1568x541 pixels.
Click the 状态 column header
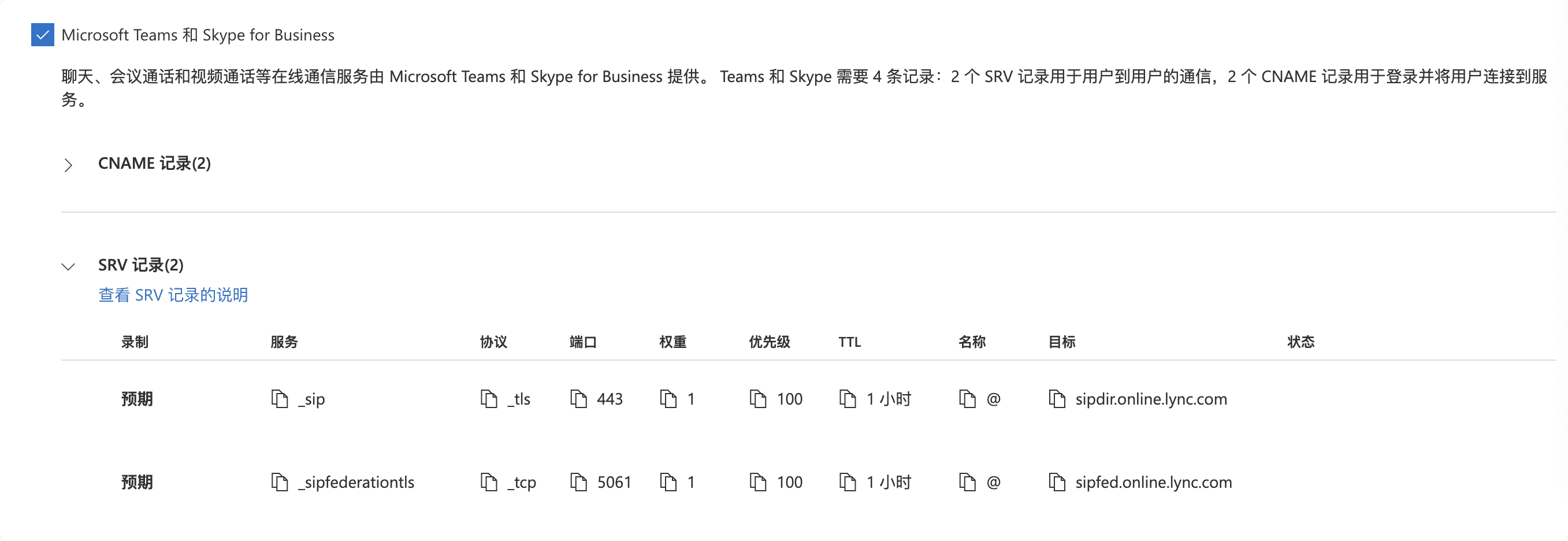pos(1301,342)
